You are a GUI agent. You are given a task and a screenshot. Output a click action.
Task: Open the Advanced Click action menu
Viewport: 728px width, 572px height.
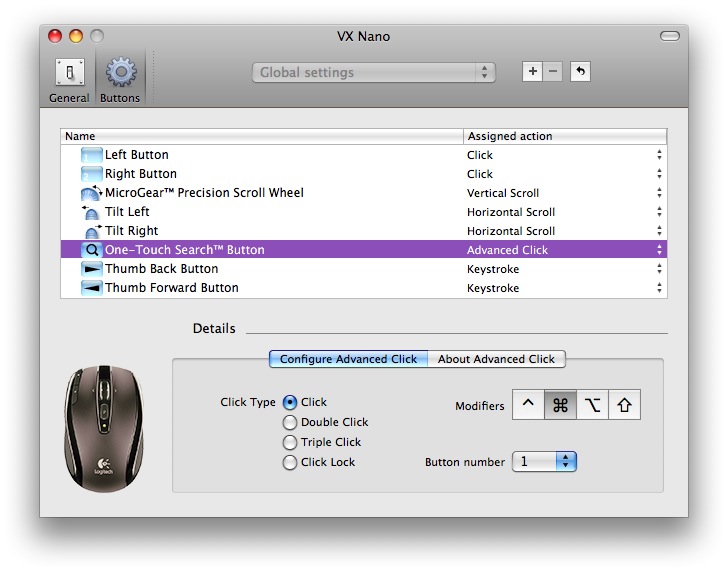[659, 250]
